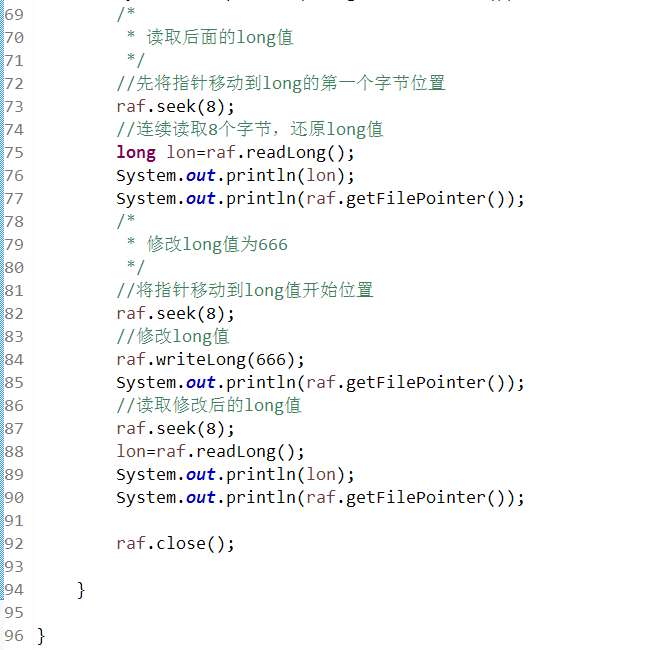Image resolution: width=667 pixels, height=650 pixels.
Task: Click line number 84 in the gutter
Action: pyautogui.click(x=14, y=360)
